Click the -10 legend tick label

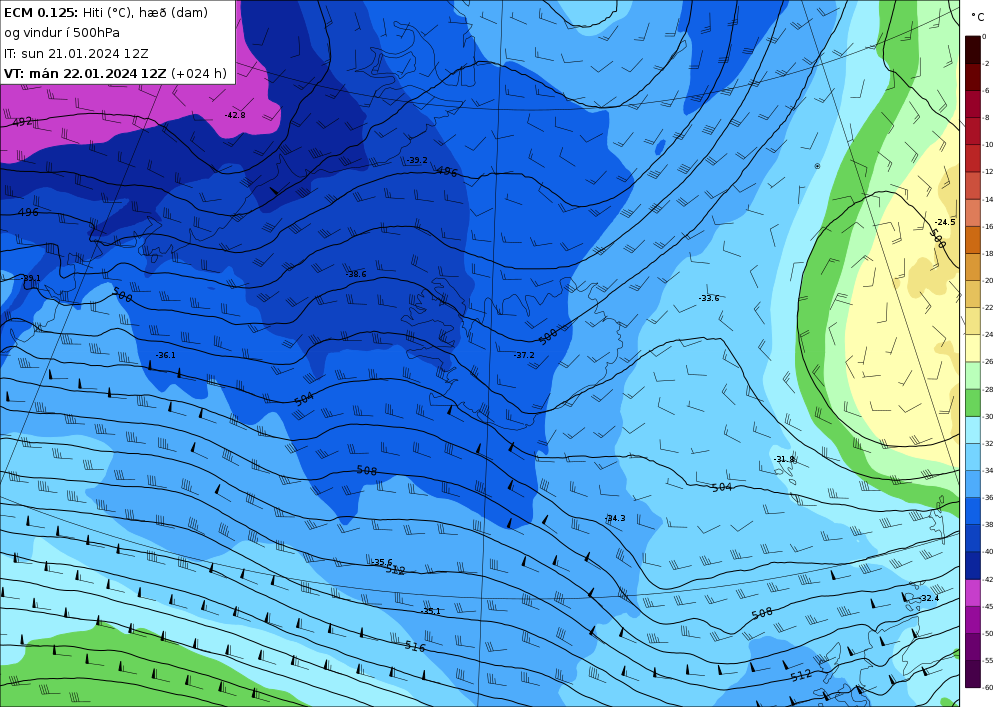pos(988,145)
